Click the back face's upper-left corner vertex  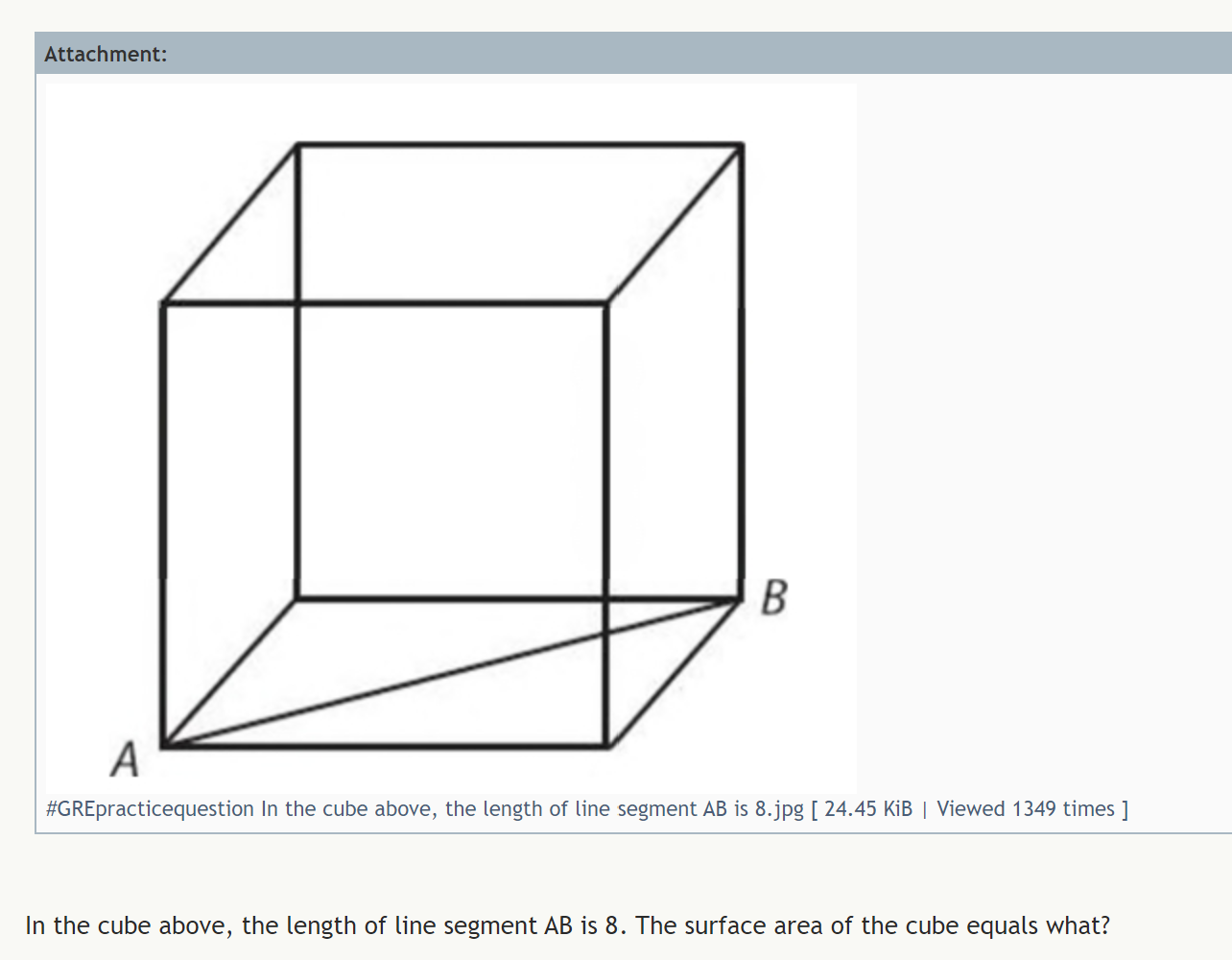pos(297,145)
